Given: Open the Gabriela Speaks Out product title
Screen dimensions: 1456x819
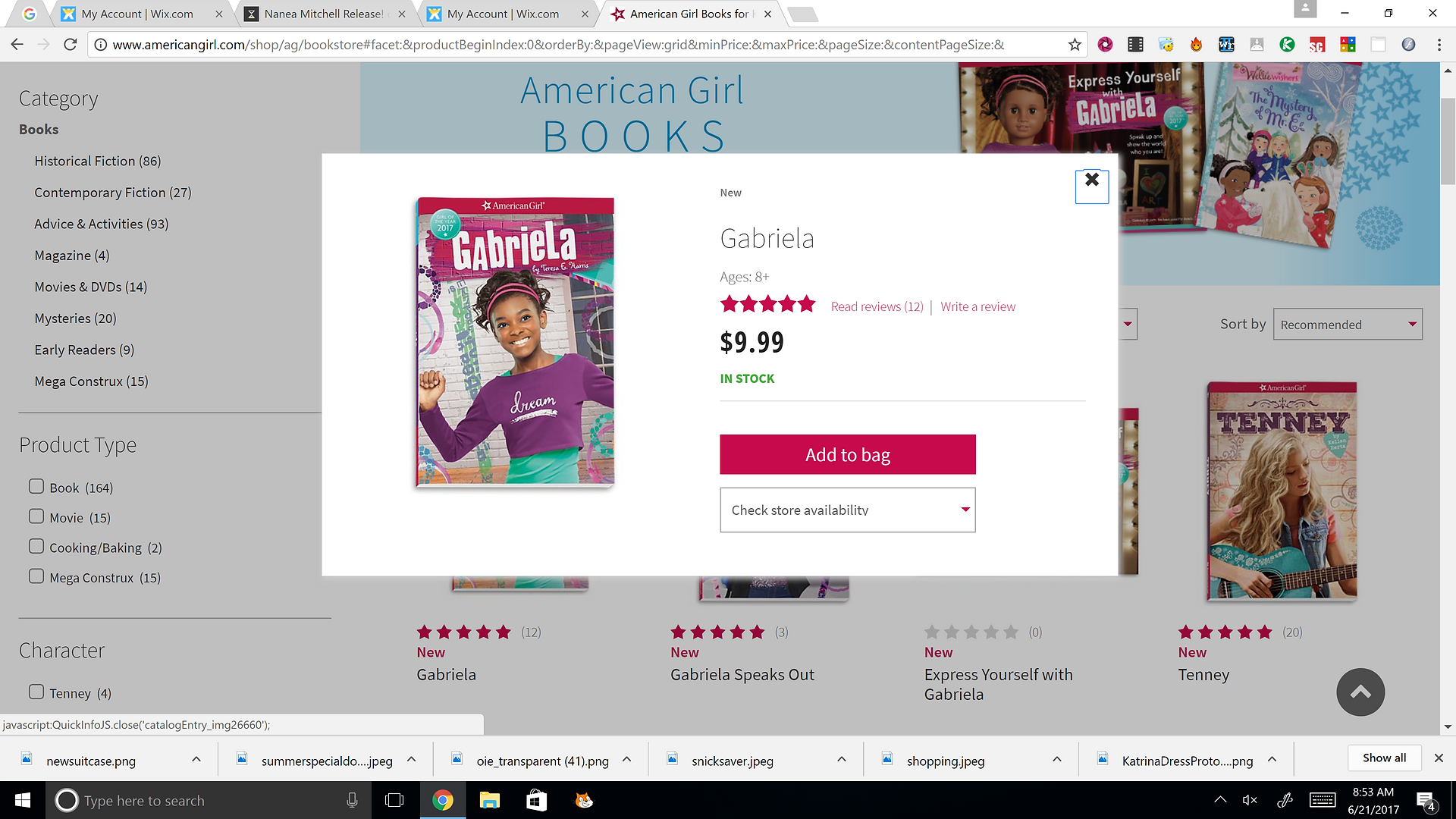Looking at the screenshot, I should [x=742, y=674].
